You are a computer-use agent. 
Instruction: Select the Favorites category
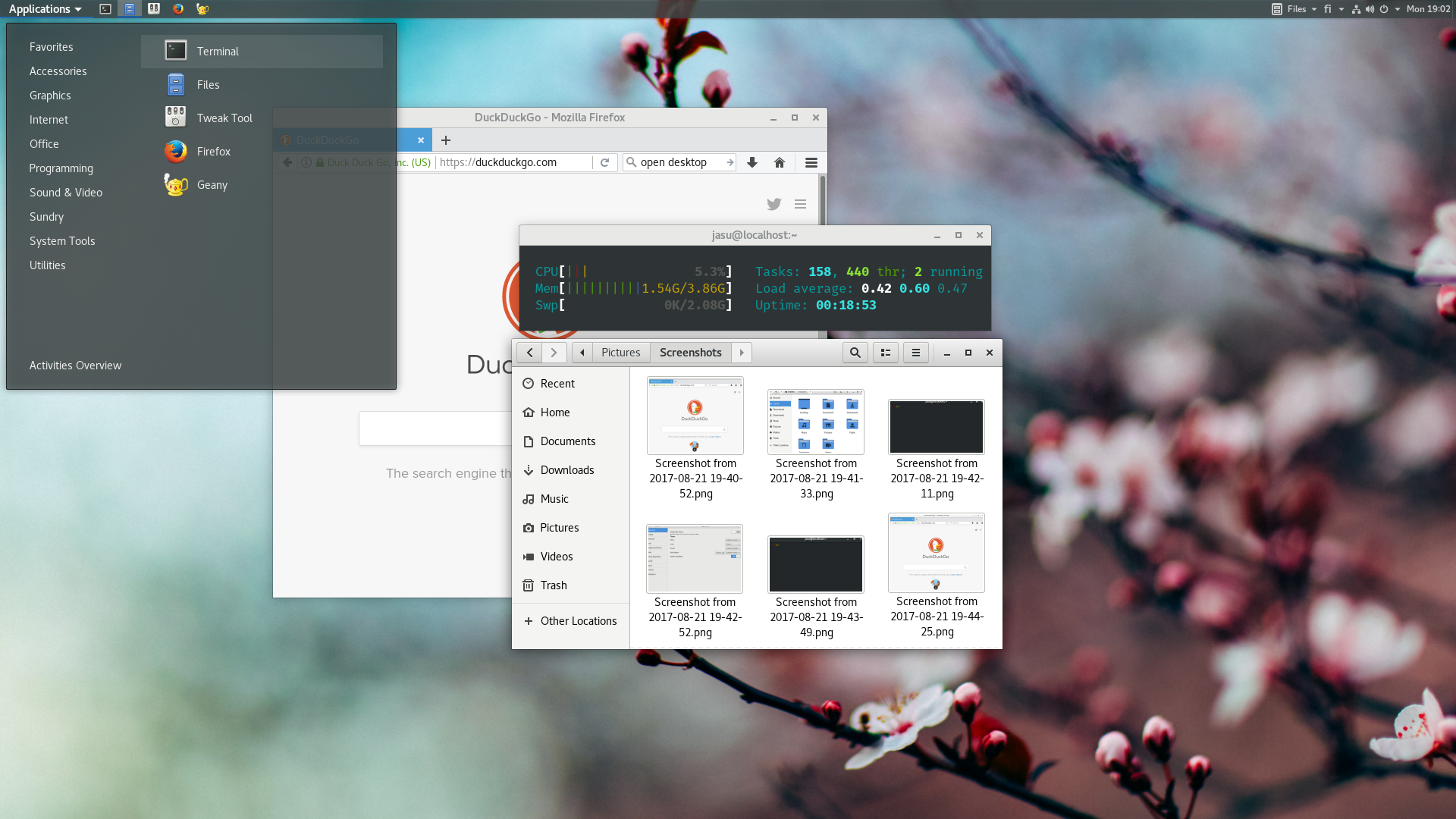52,47
